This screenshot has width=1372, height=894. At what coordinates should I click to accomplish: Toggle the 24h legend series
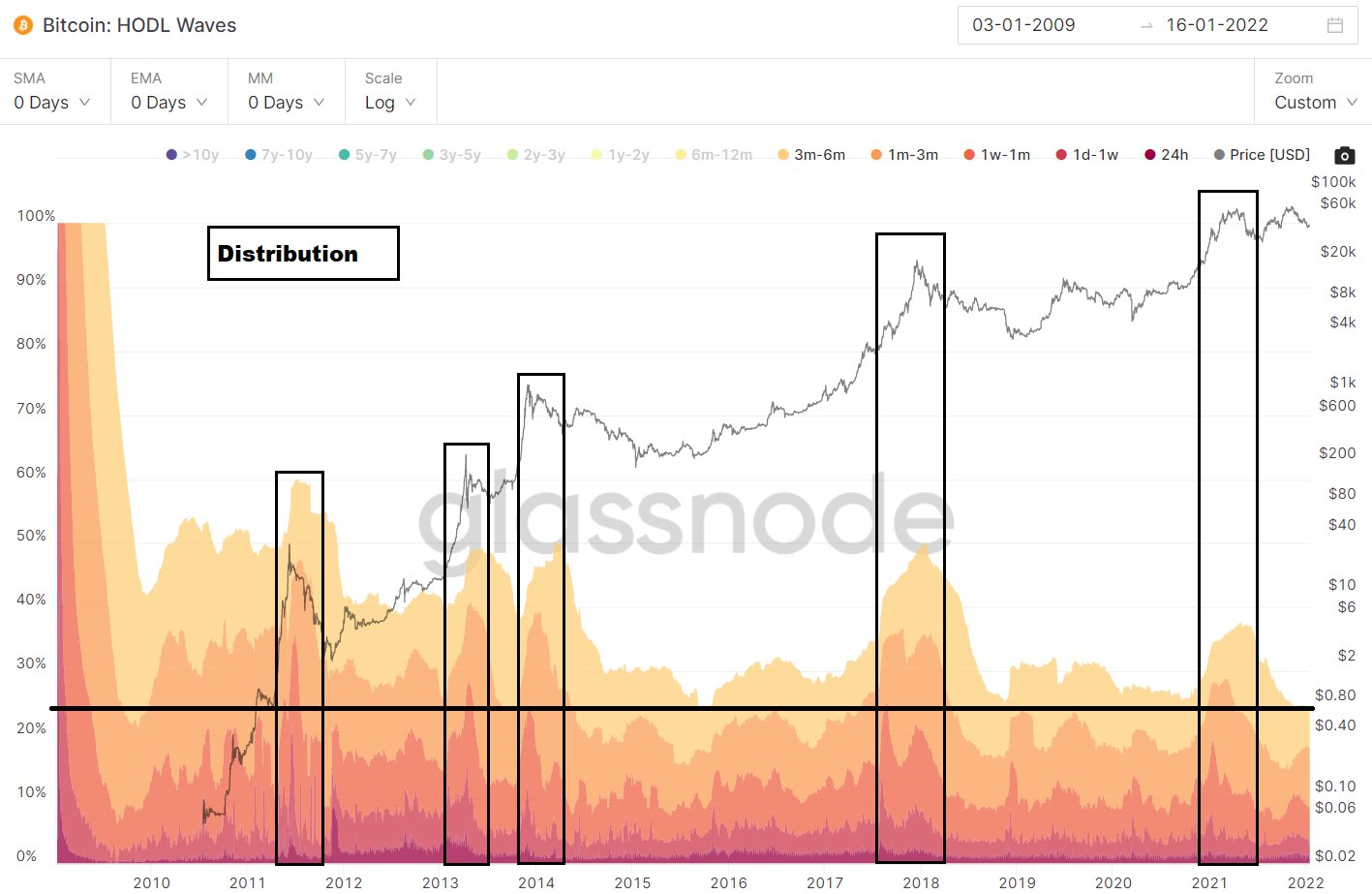click(x=1166, y=155)
